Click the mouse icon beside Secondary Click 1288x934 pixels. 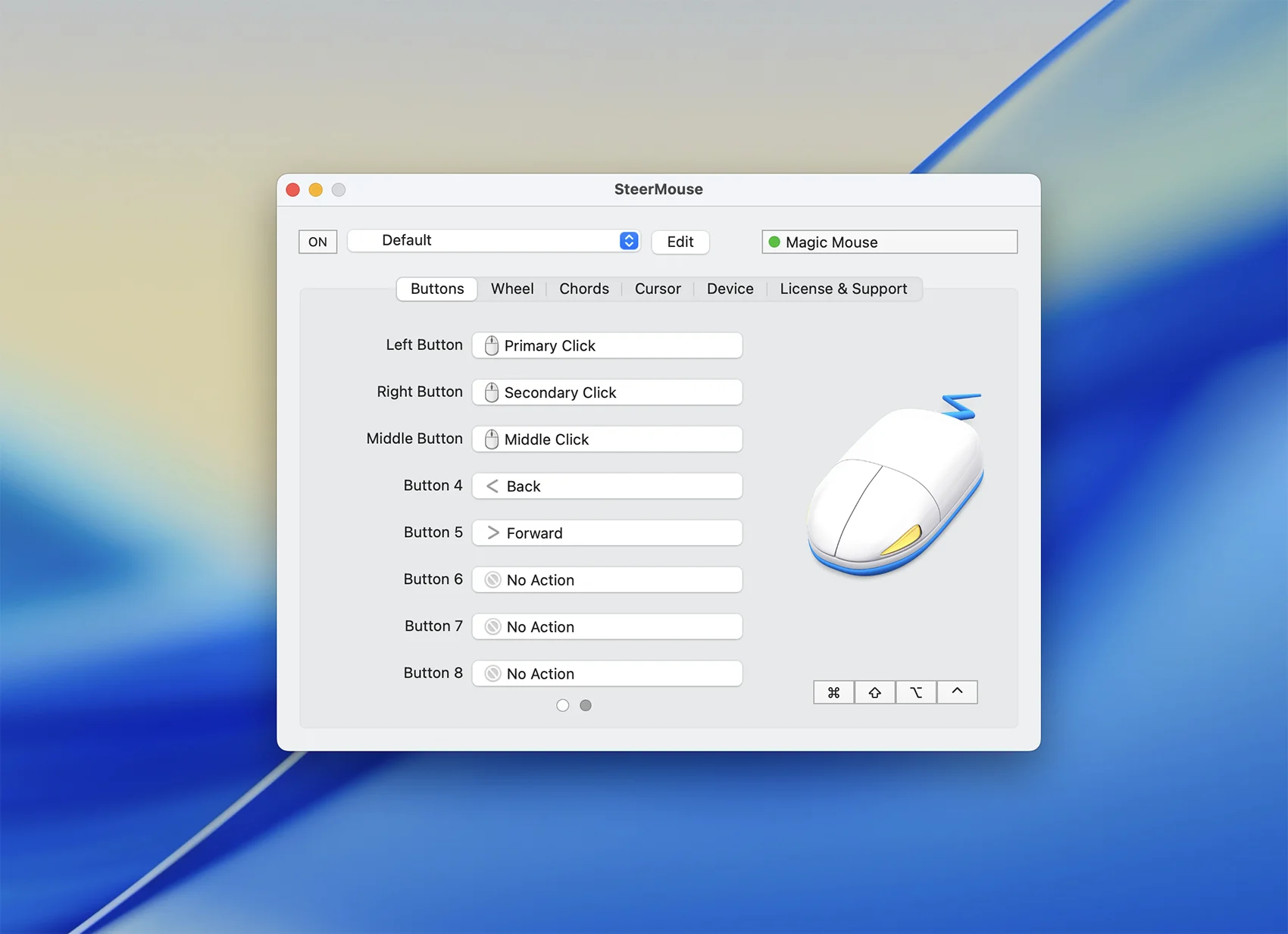click(492, 392)
